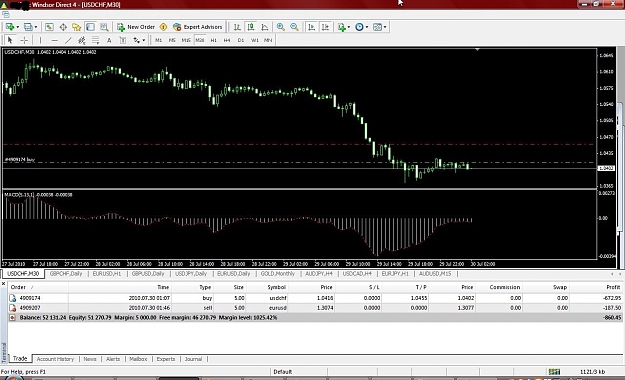Open the Journal terminal tab
Image resolution: width=625 pixels, height=380 pixels.
pos(193,359)
